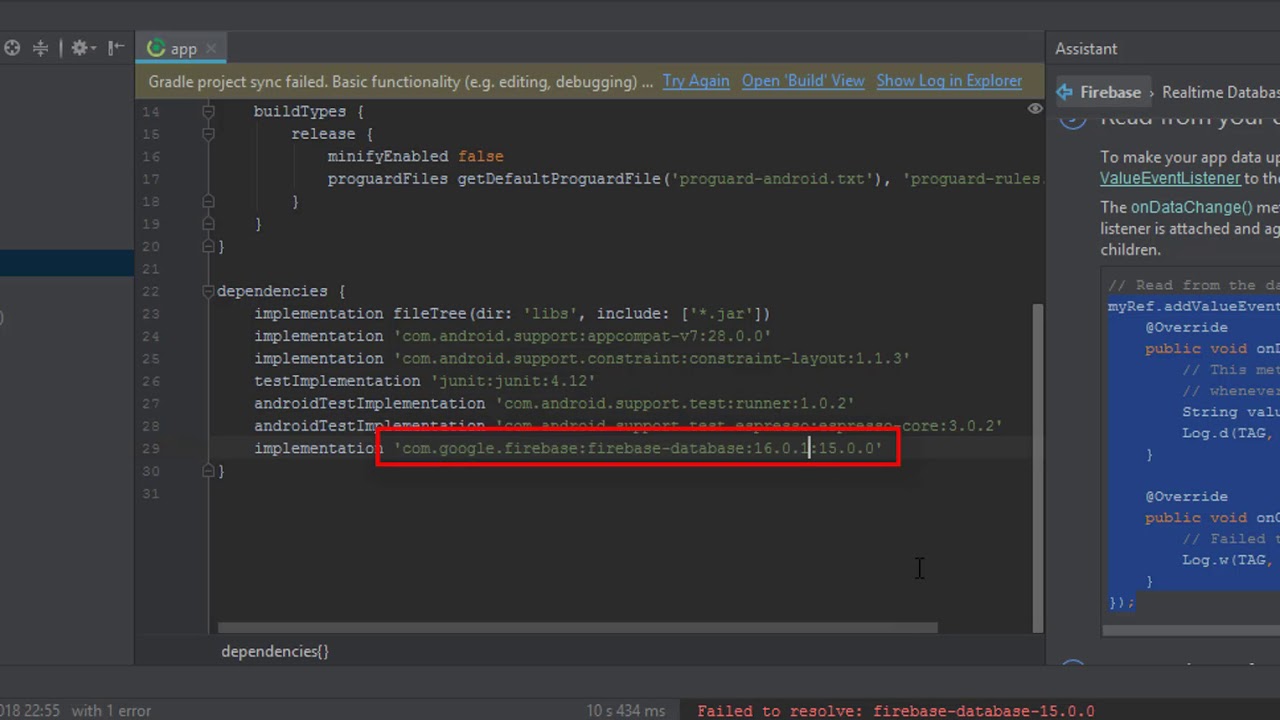
Task: Click the Try Again link
Action: click(696, 81)
